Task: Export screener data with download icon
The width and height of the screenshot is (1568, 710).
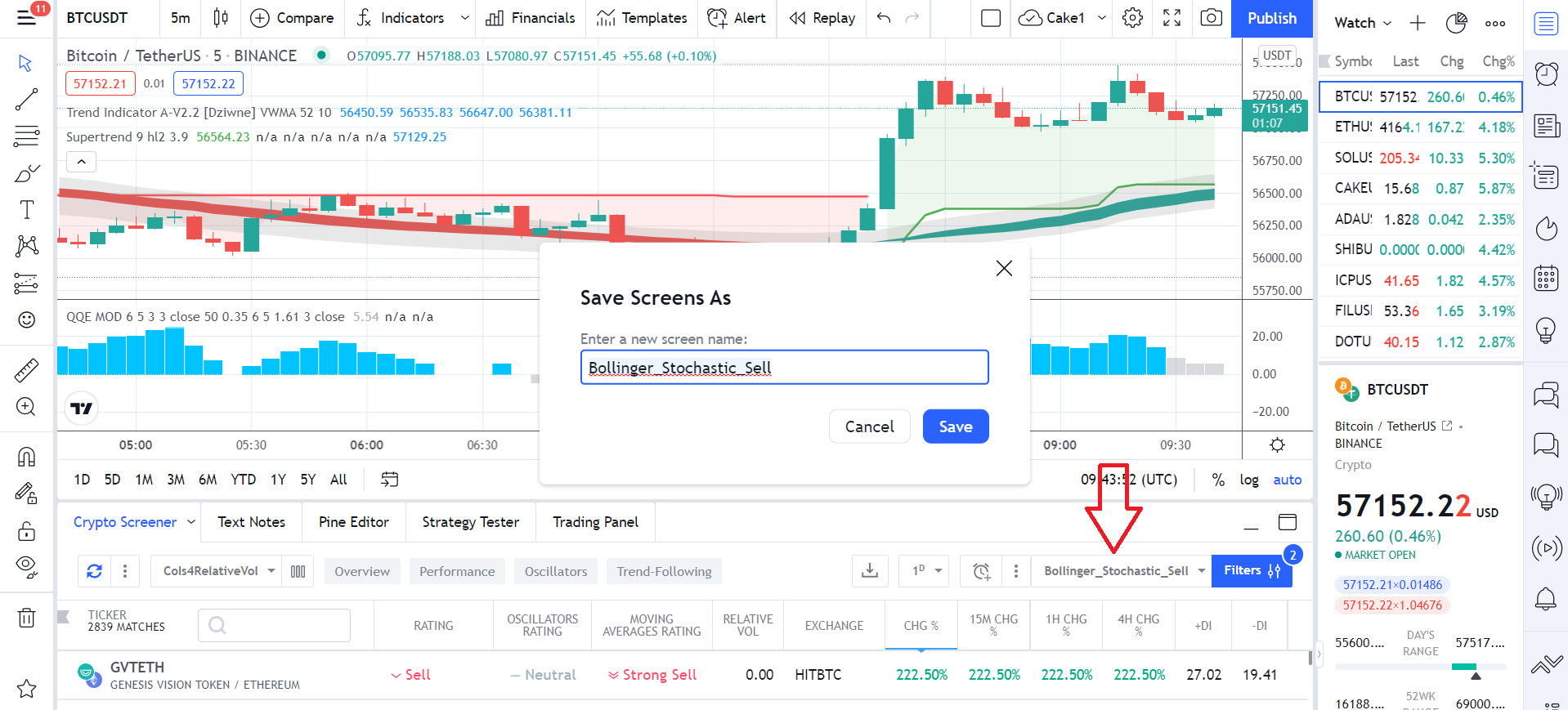Action: [870, 571]
